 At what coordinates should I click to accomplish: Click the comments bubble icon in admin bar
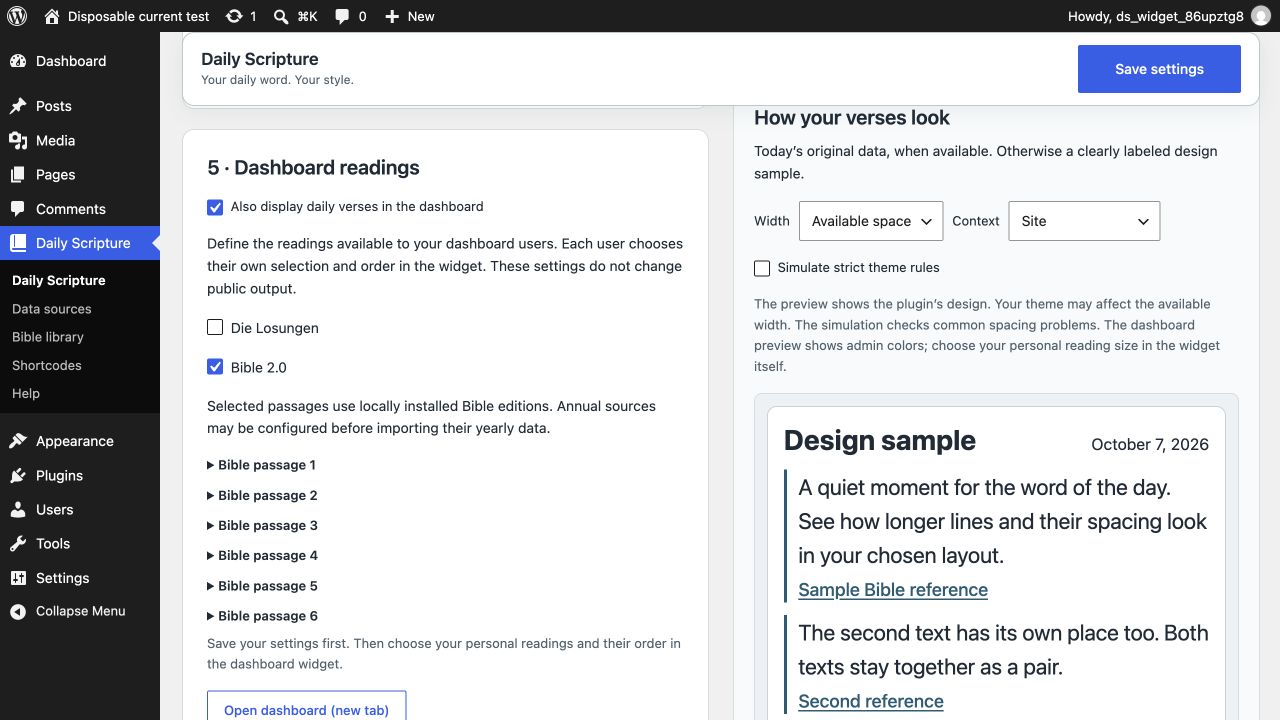pos(342,16)
